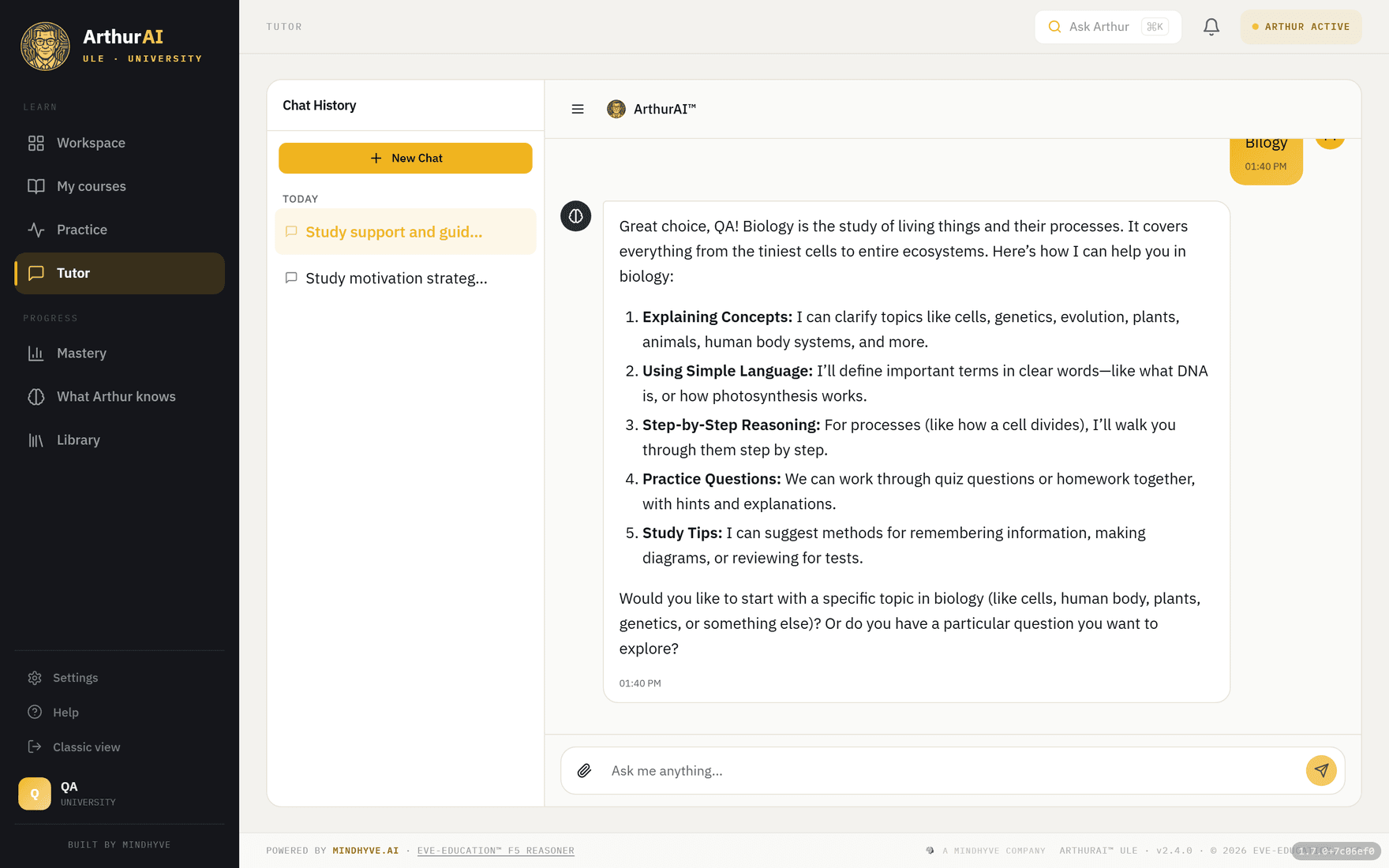Click the ArthurAI avatar in the chat header
The image size is (1389, 868).
point(616,109)
